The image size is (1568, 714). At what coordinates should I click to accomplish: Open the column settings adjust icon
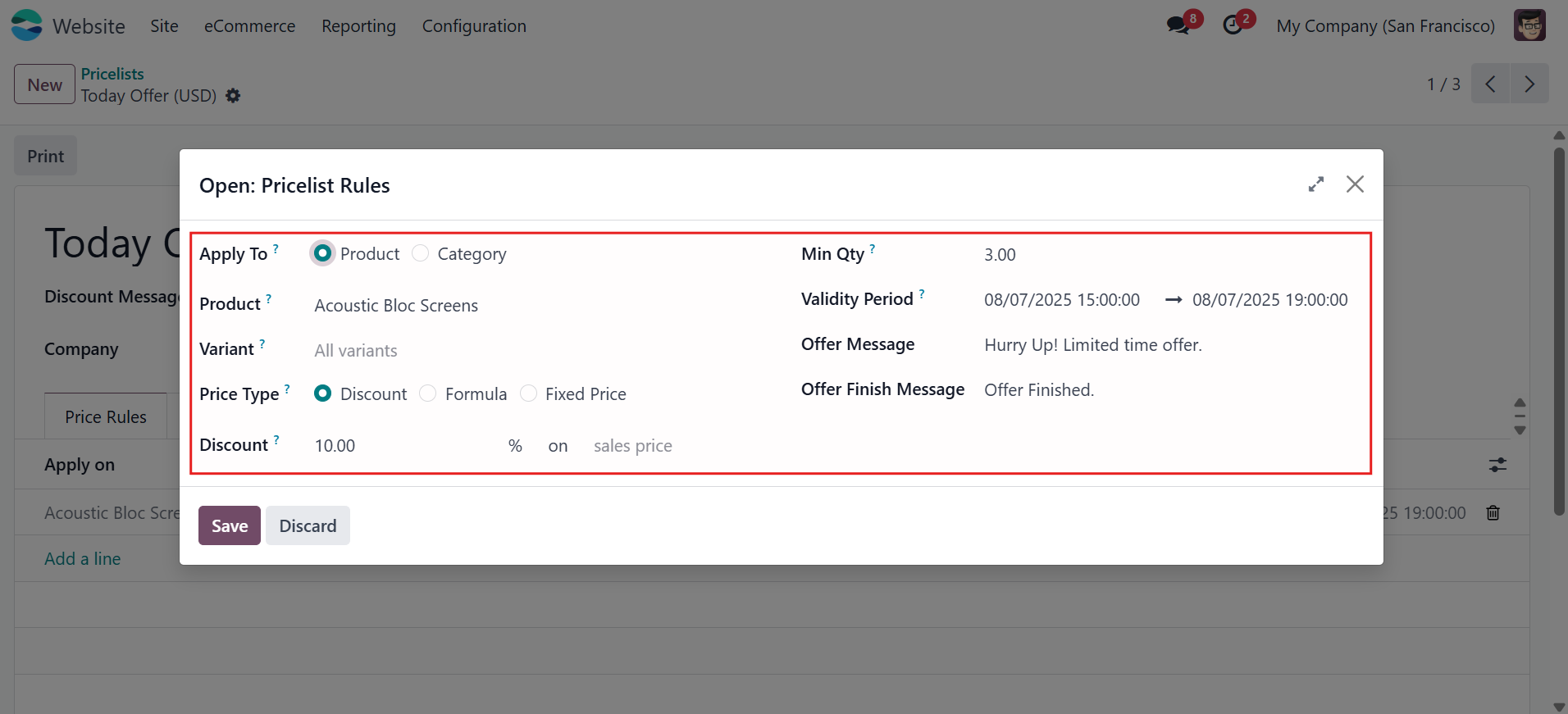(x=1497, y=465)
